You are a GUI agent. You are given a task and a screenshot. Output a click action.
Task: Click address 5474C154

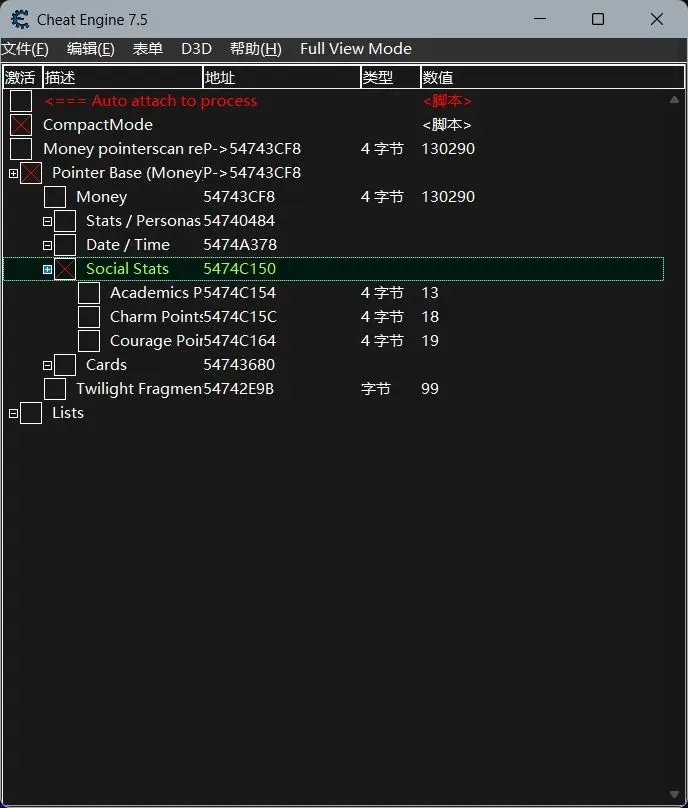click(240, 293)
